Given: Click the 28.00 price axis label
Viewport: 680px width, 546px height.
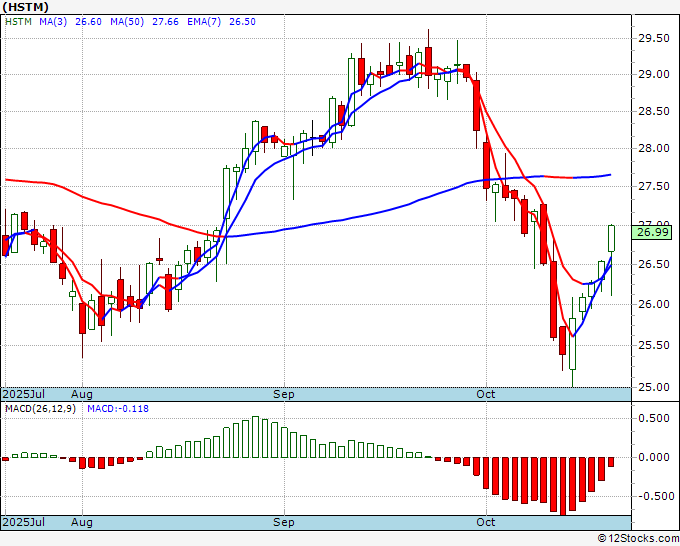Looking at the screenshot, I should click(654, 148).
